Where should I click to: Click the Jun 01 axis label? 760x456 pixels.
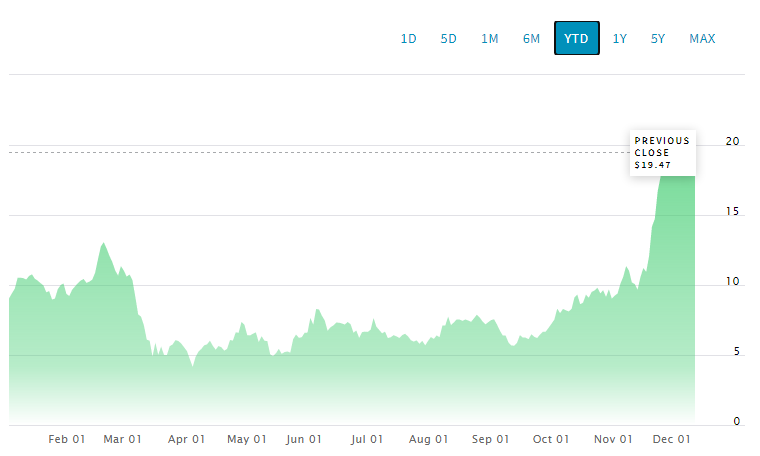304,439
